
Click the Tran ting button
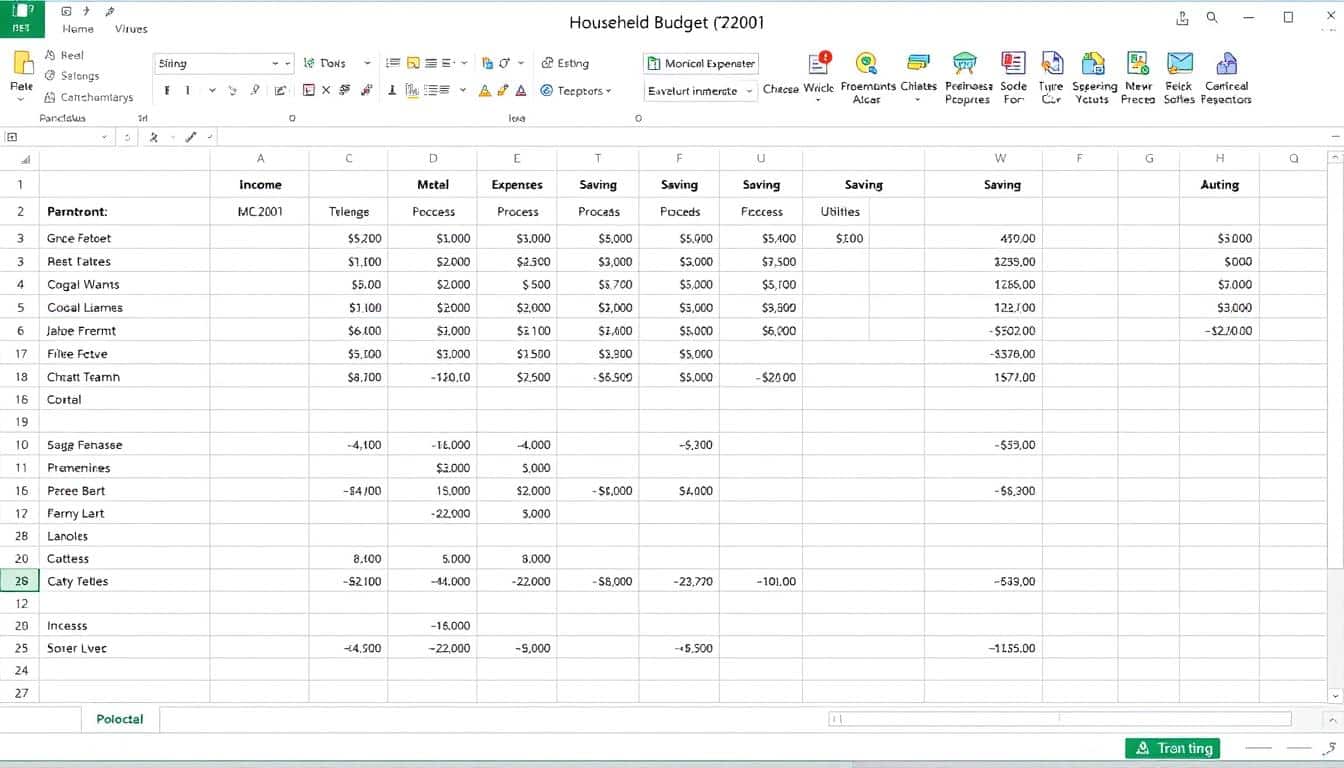point(1174,748)
